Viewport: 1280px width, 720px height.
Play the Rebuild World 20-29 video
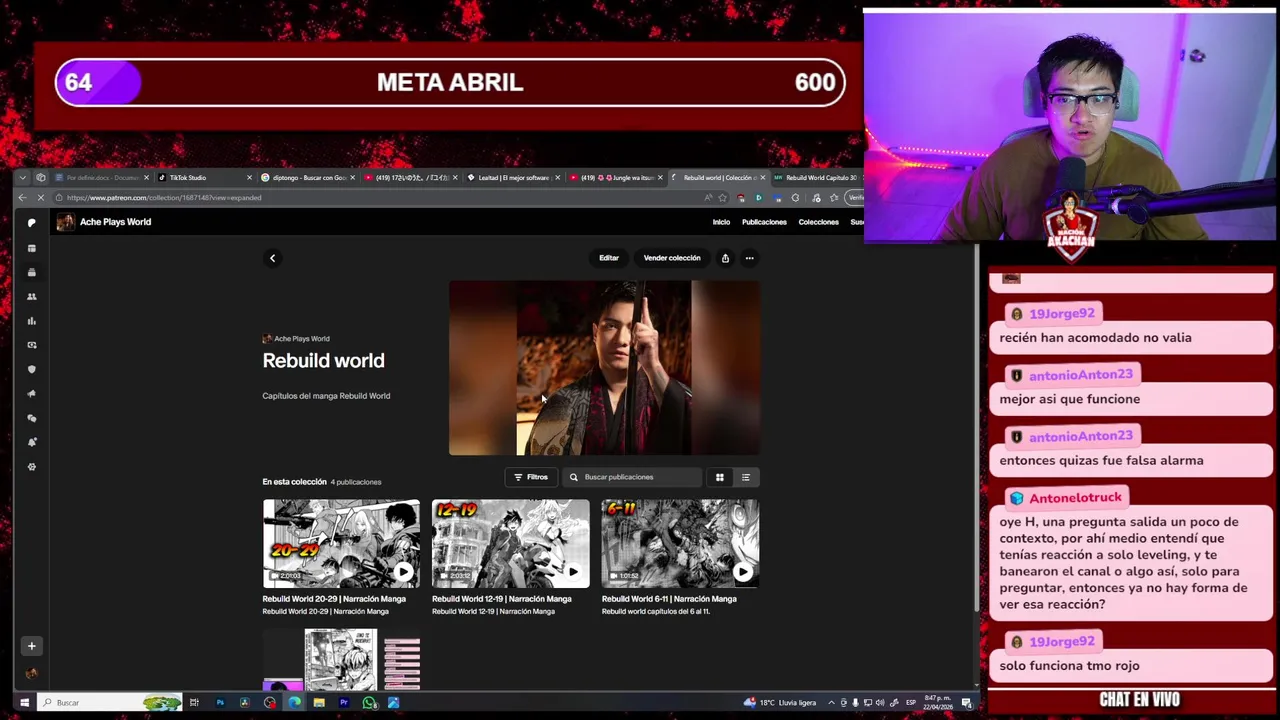pos(403,572)
